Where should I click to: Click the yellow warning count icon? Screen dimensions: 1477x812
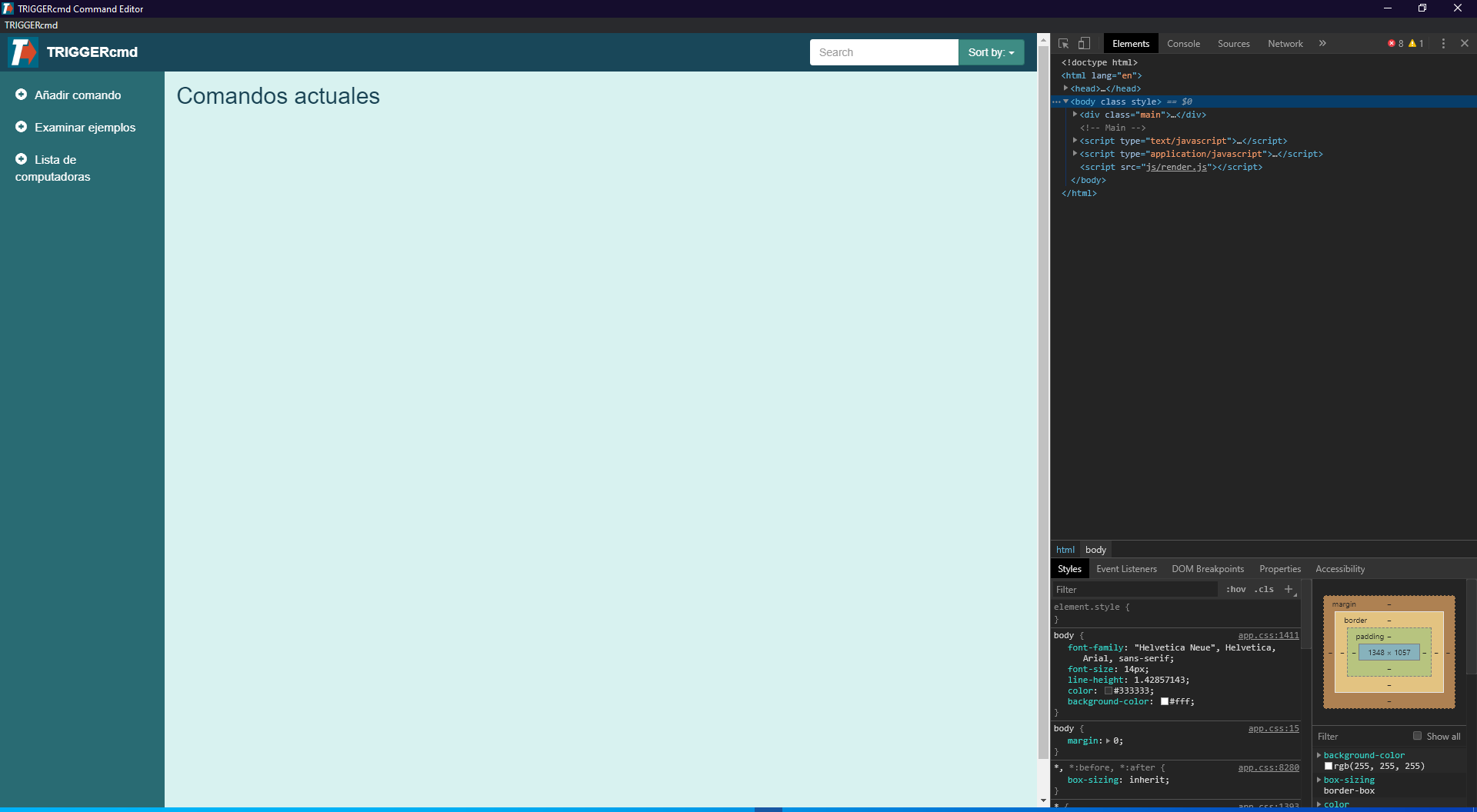(x=1412, y=43)
